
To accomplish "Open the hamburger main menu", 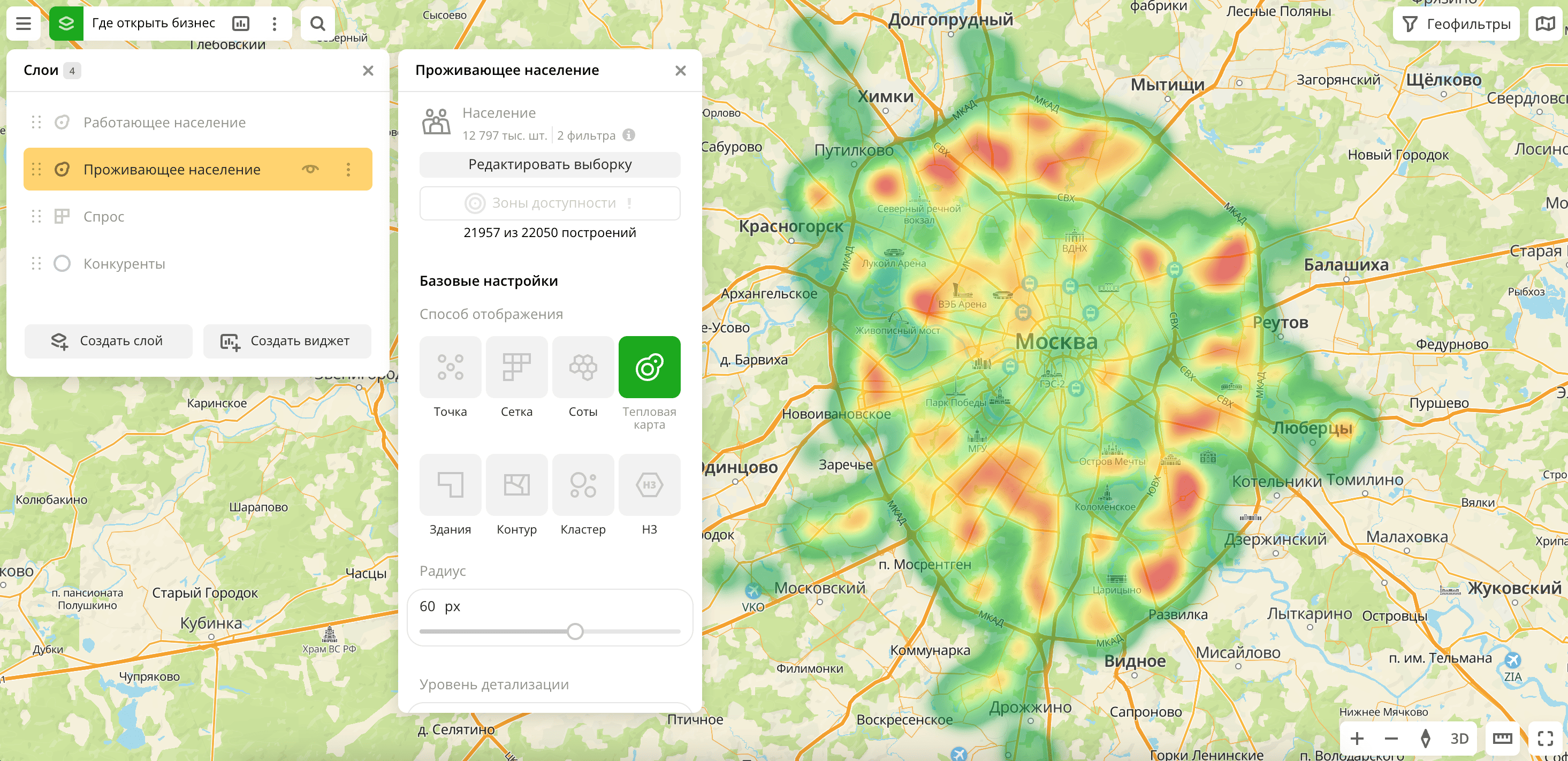I will click(24, 24).
